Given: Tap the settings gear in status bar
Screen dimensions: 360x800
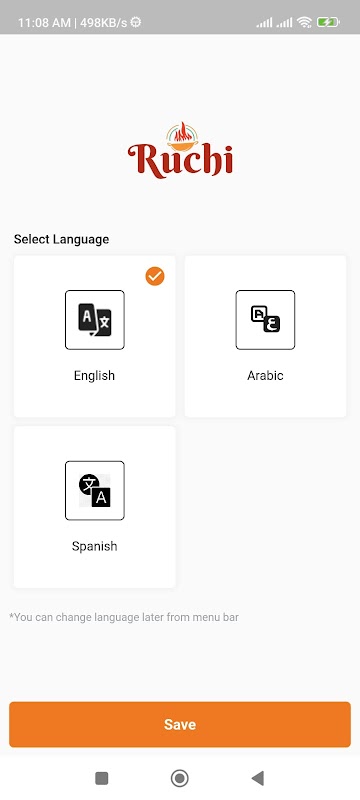Looking at the screenshot, I should coord(136,22).
